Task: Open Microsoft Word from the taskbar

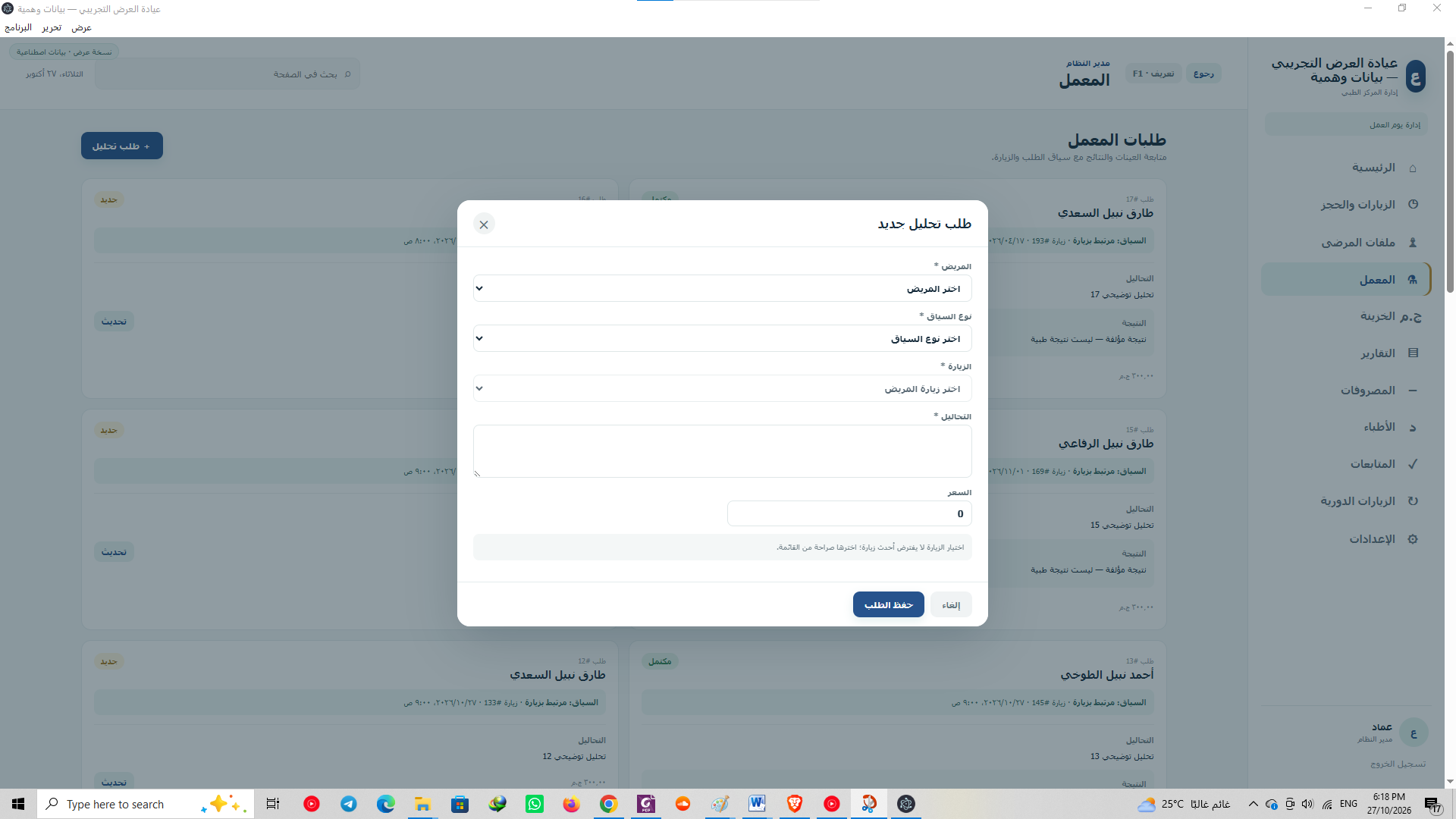Action: click(x=757, y=804)
